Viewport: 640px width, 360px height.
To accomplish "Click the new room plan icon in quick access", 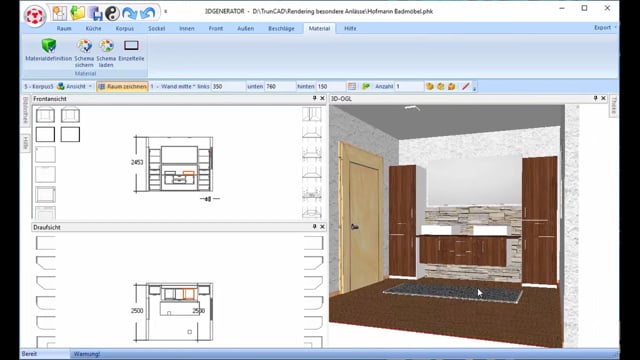I will click(x=60, y=13).
